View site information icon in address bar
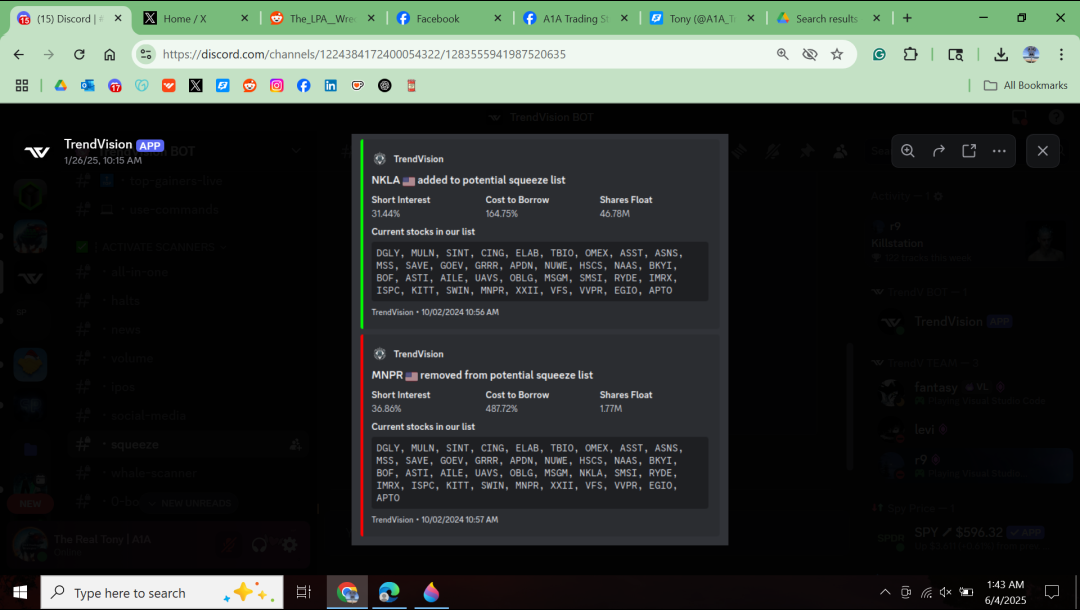 click(x=146, y=54)
